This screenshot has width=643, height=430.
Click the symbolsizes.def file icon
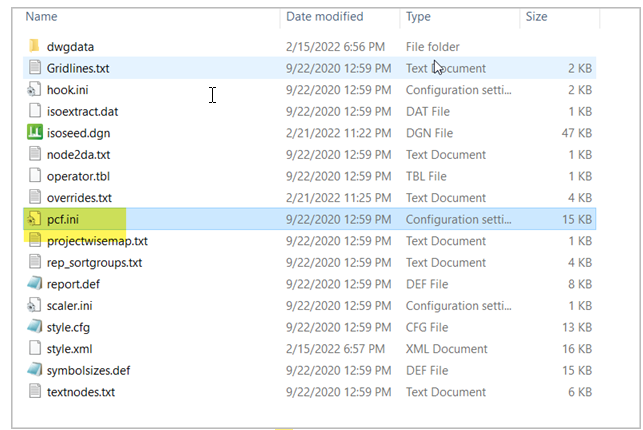point(33,370)
